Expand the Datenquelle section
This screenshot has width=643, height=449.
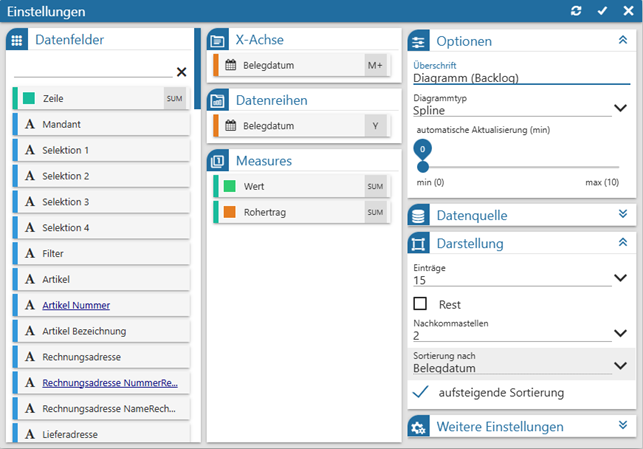[x=622, y=214]
